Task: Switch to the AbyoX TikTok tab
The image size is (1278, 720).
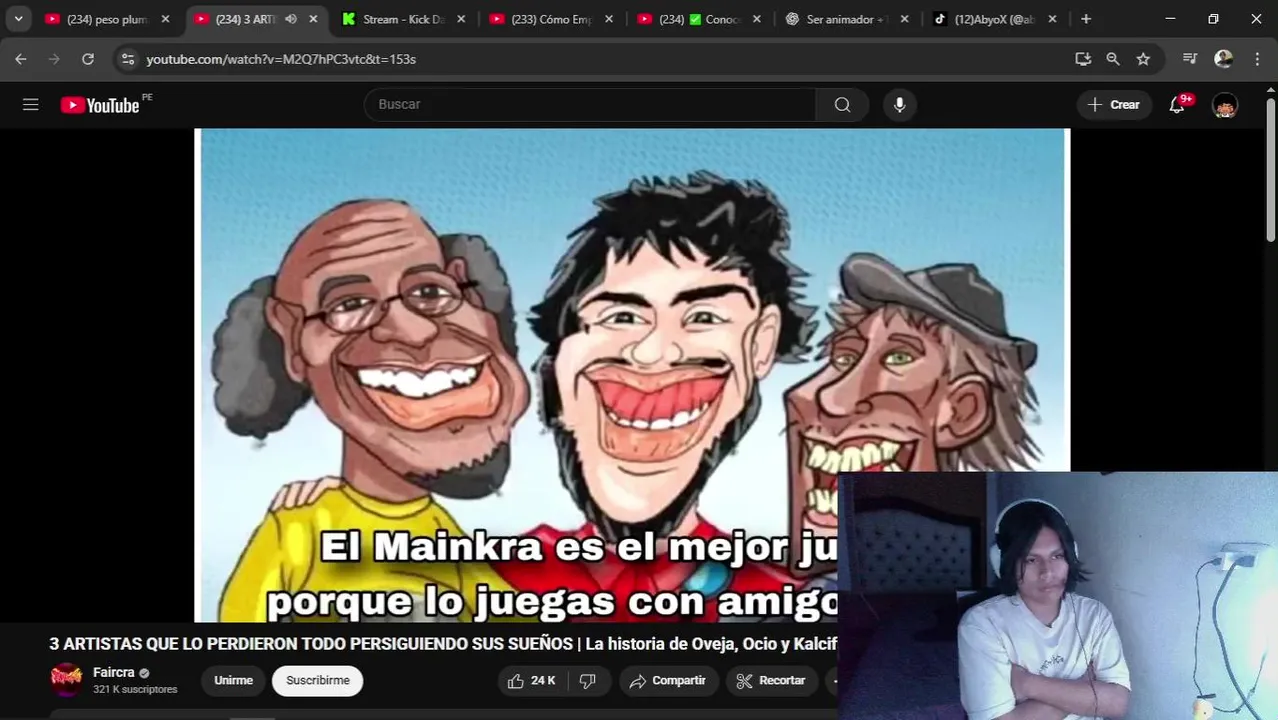Action: point(995,19)
